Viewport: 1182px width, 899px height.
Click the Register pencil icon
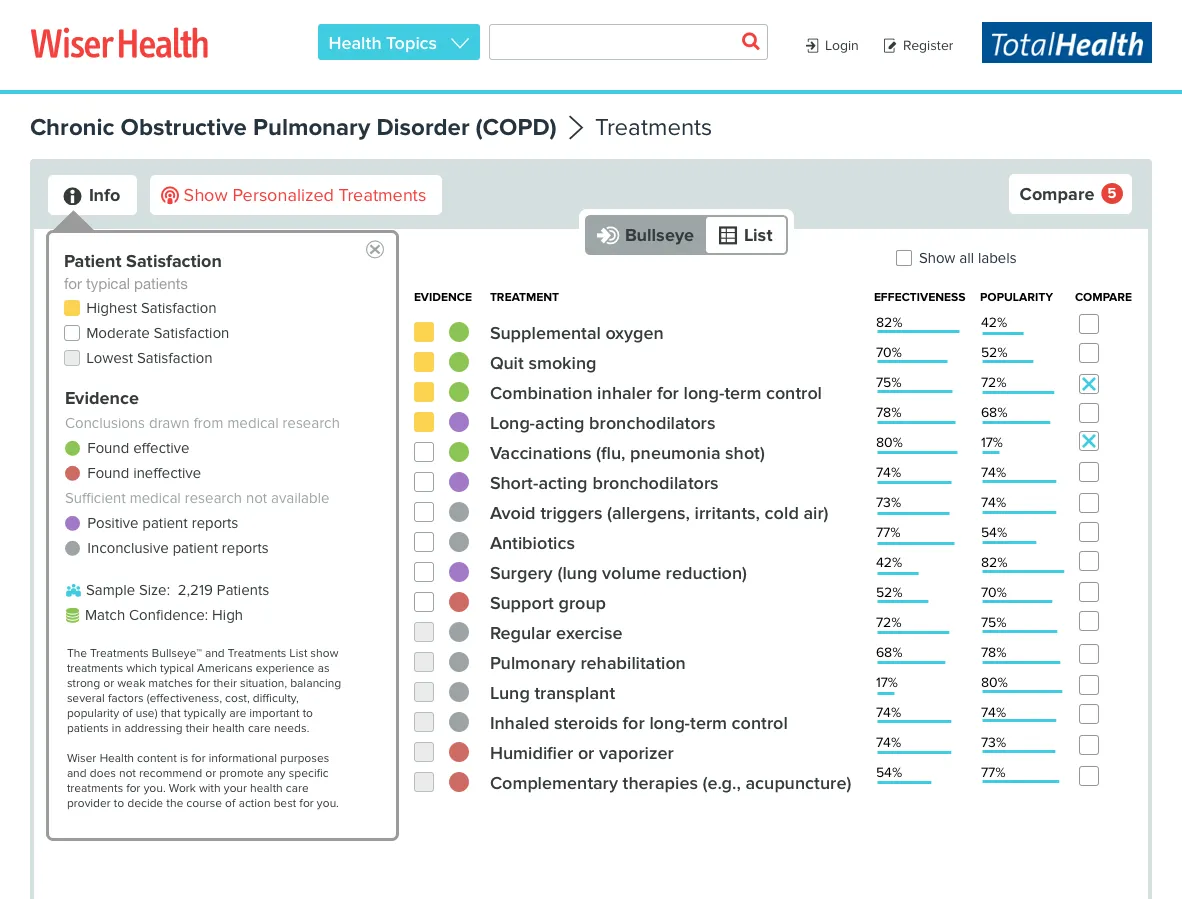[x=890, y=46]
